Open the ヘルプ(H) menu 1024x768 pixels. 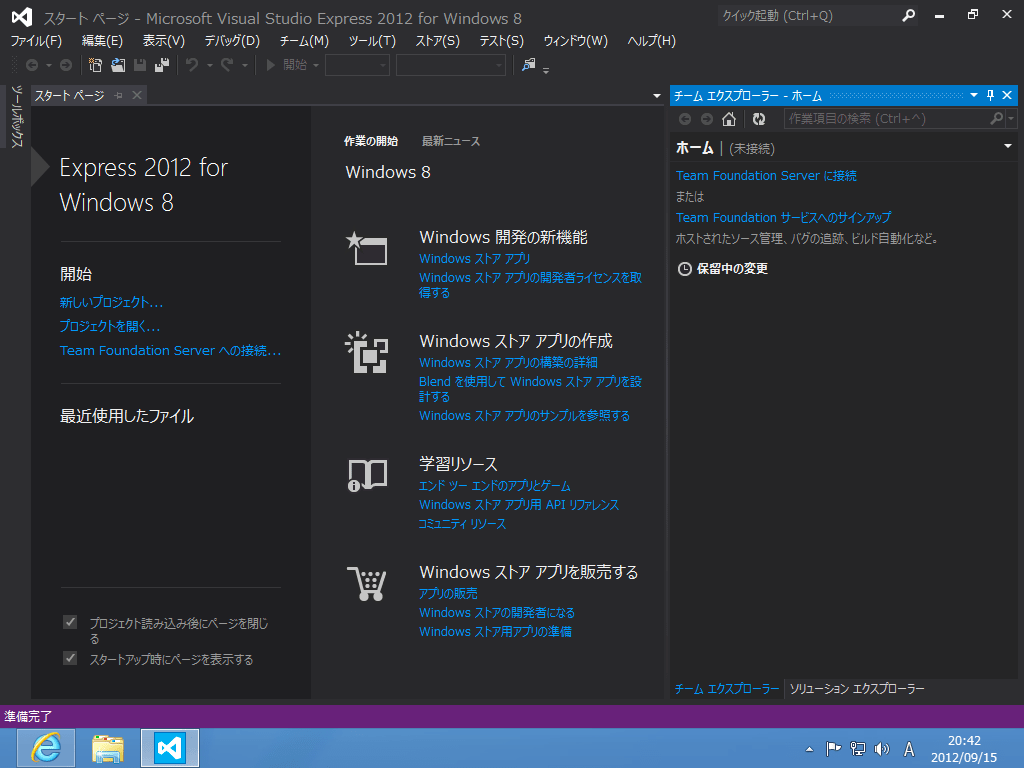[651, 40]
